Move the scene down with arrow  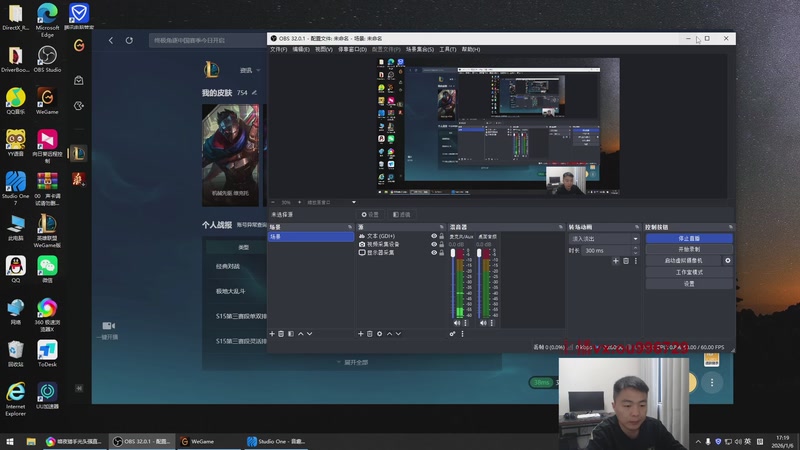[x=310, y=334]
